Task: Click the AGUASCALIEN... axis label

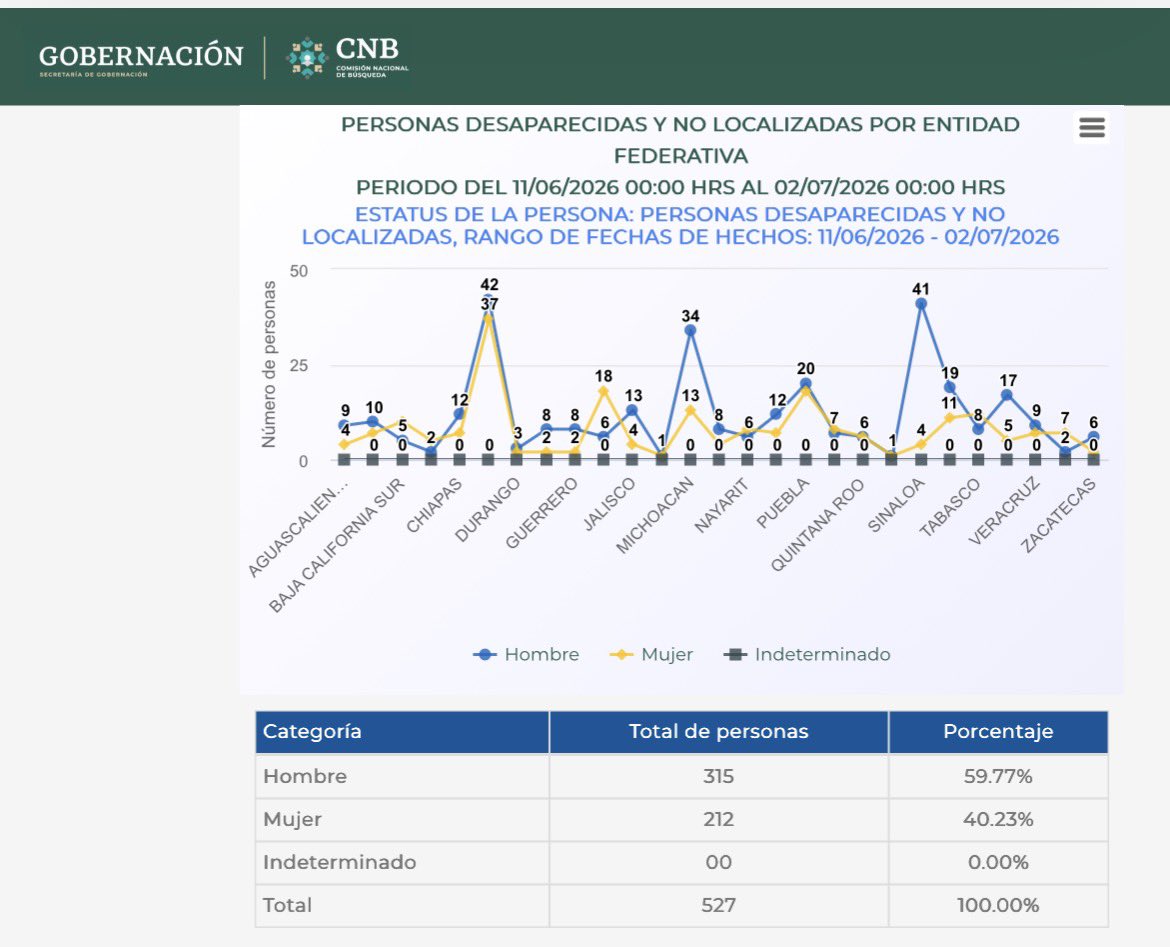Action: [x=298, y=528]
